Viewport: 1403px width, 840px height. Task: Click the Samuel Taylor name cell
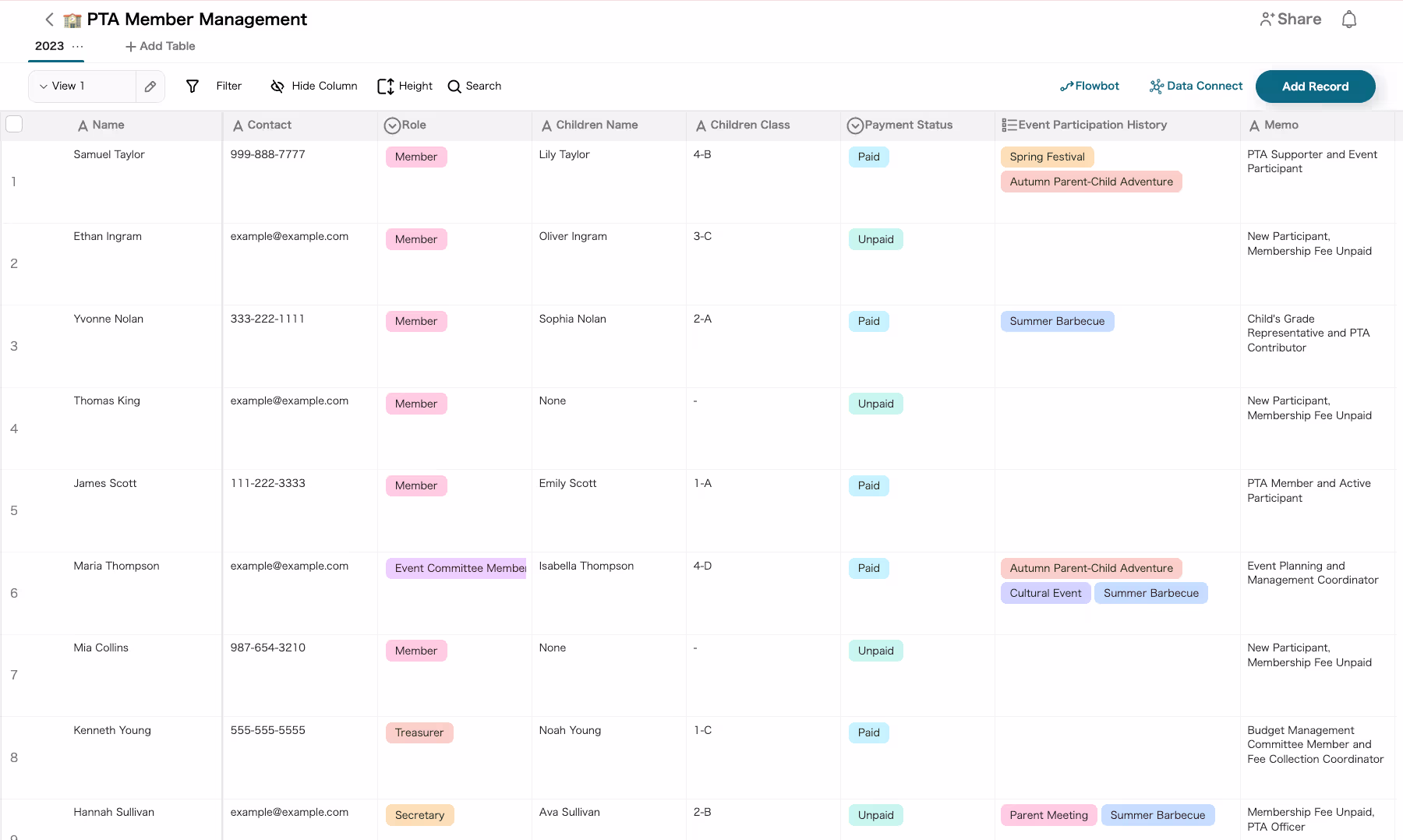109,154
